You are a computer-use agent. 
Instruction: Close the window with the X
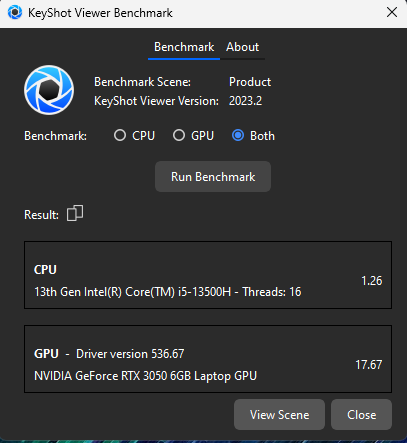point(392,12)
